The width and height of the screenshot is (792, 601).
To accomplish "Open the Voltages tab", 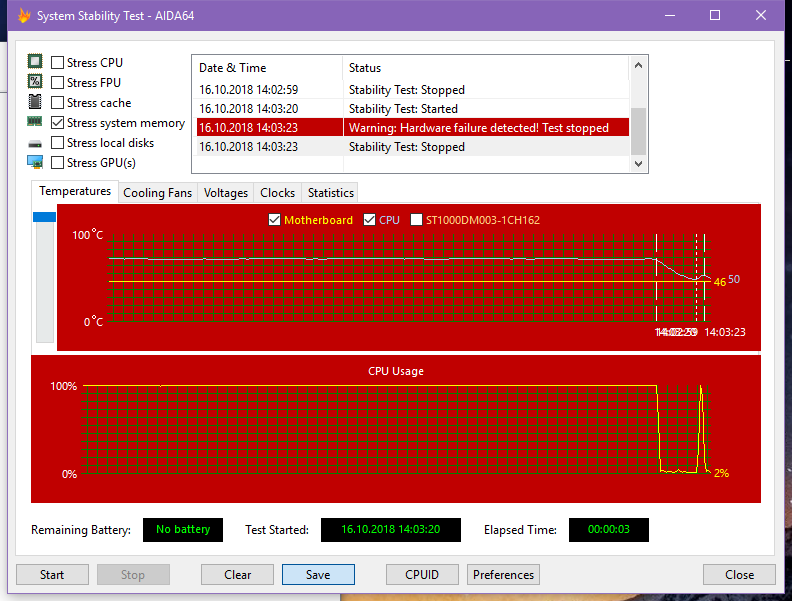I will [226, 193].
